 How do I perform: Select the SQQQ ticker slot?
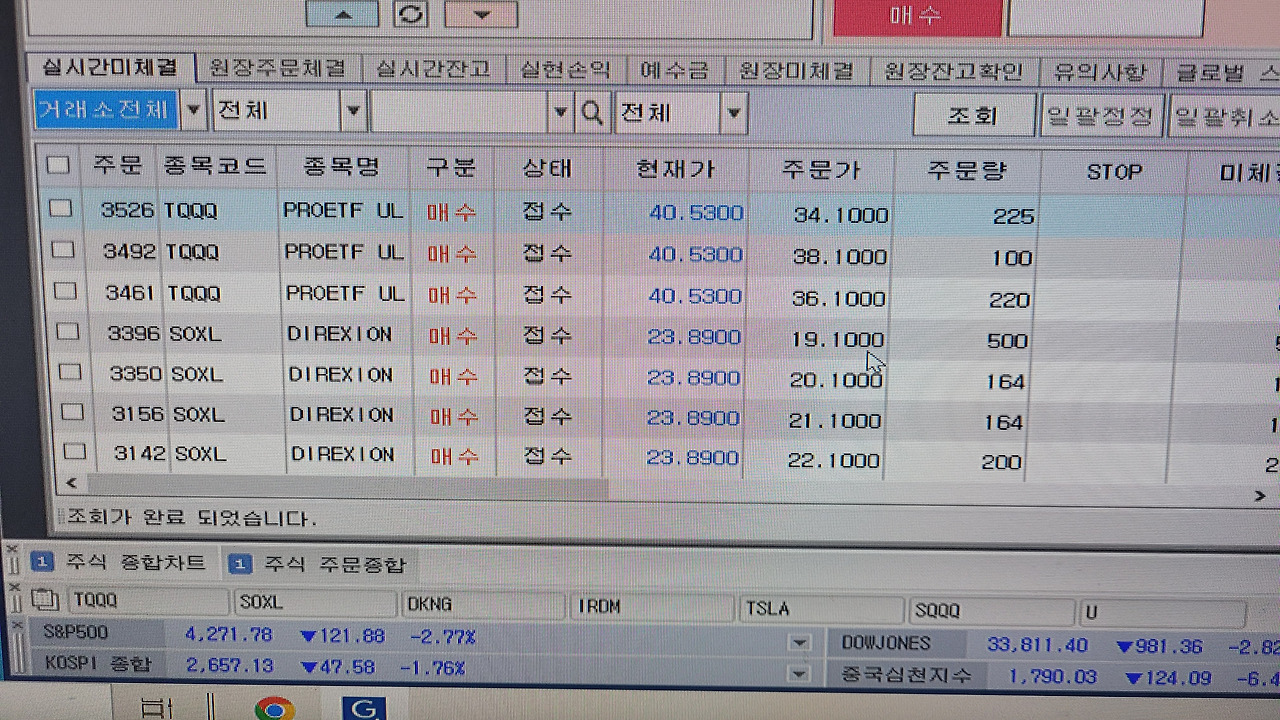[991, 611]
